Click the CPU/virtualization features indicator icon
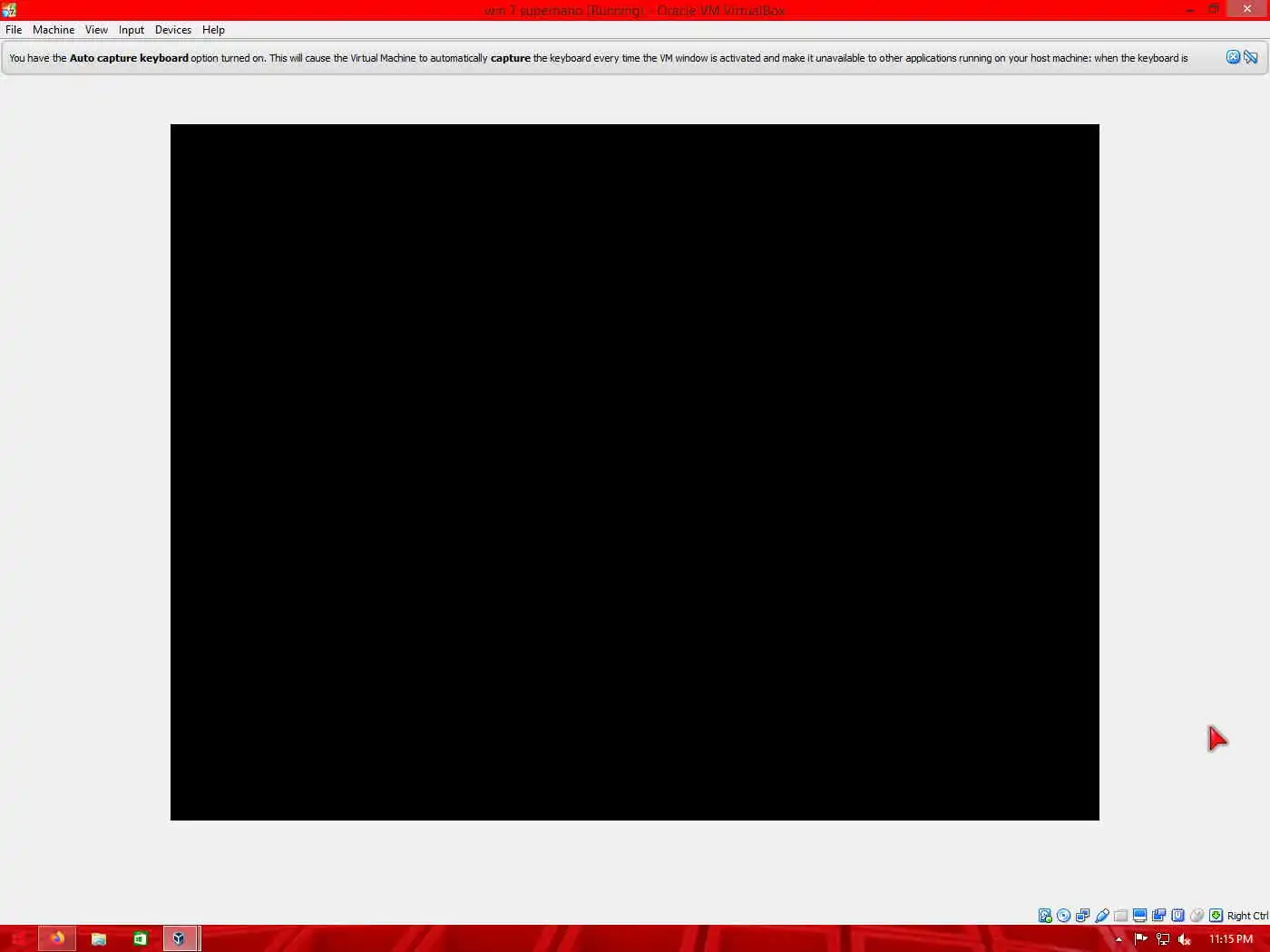The height and width of the screenshot is (952, 1270). point(1178,916)
